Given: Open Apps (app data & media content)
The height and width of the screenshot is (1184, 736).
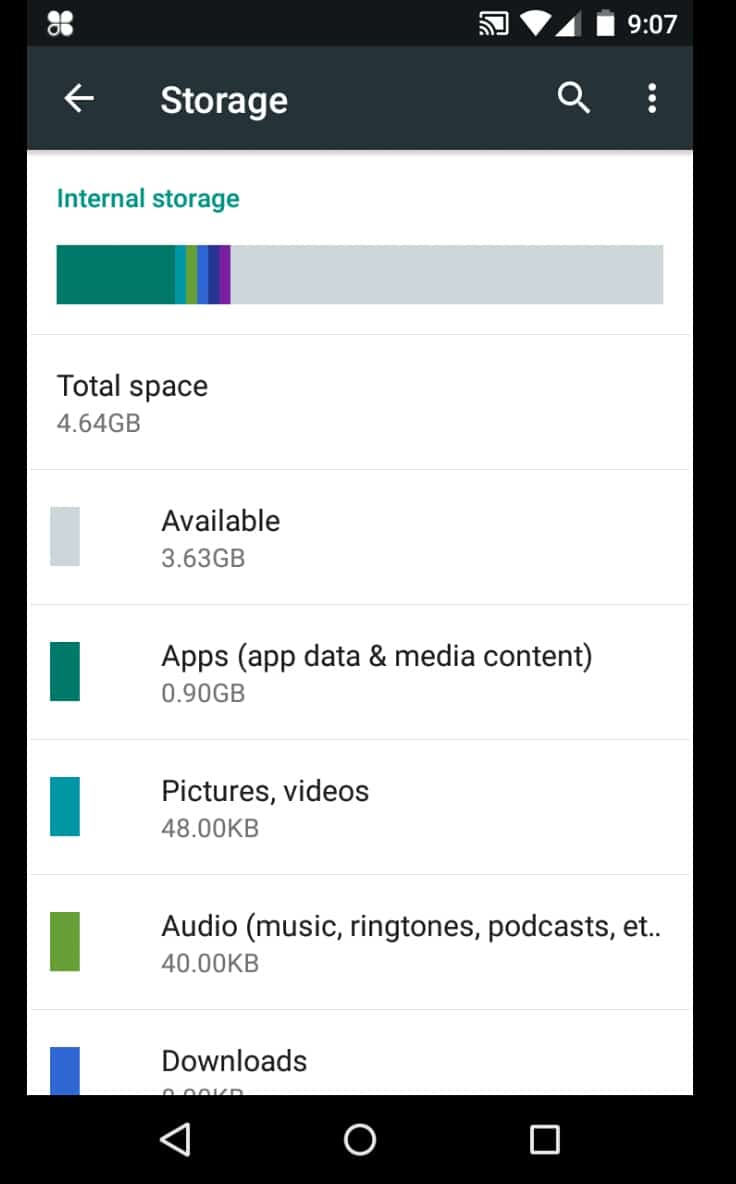Looking at the screenshot, I should click(376, 672).
